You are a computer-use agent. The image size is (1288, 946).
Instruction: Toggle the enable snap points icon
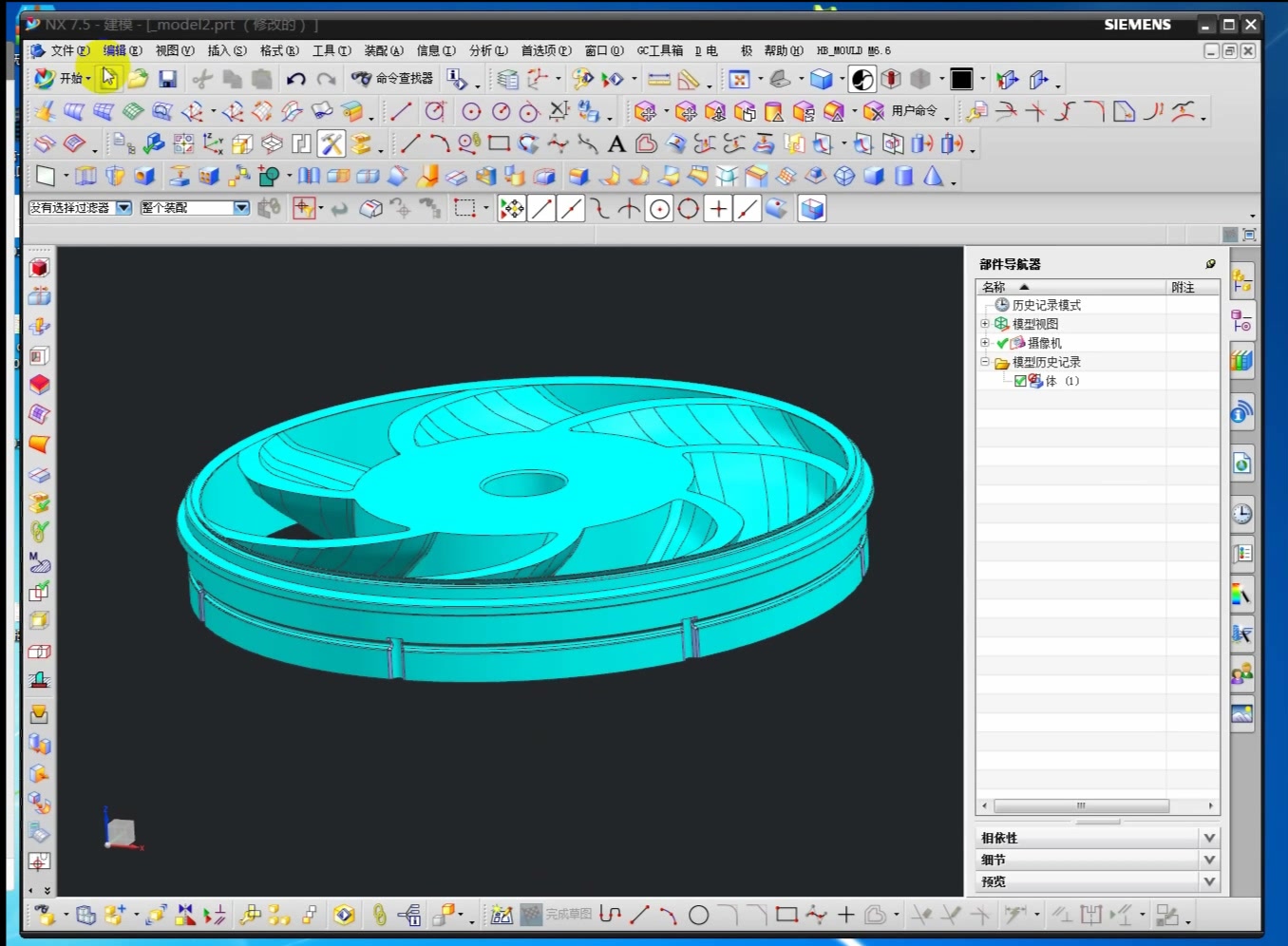point(512,208)
